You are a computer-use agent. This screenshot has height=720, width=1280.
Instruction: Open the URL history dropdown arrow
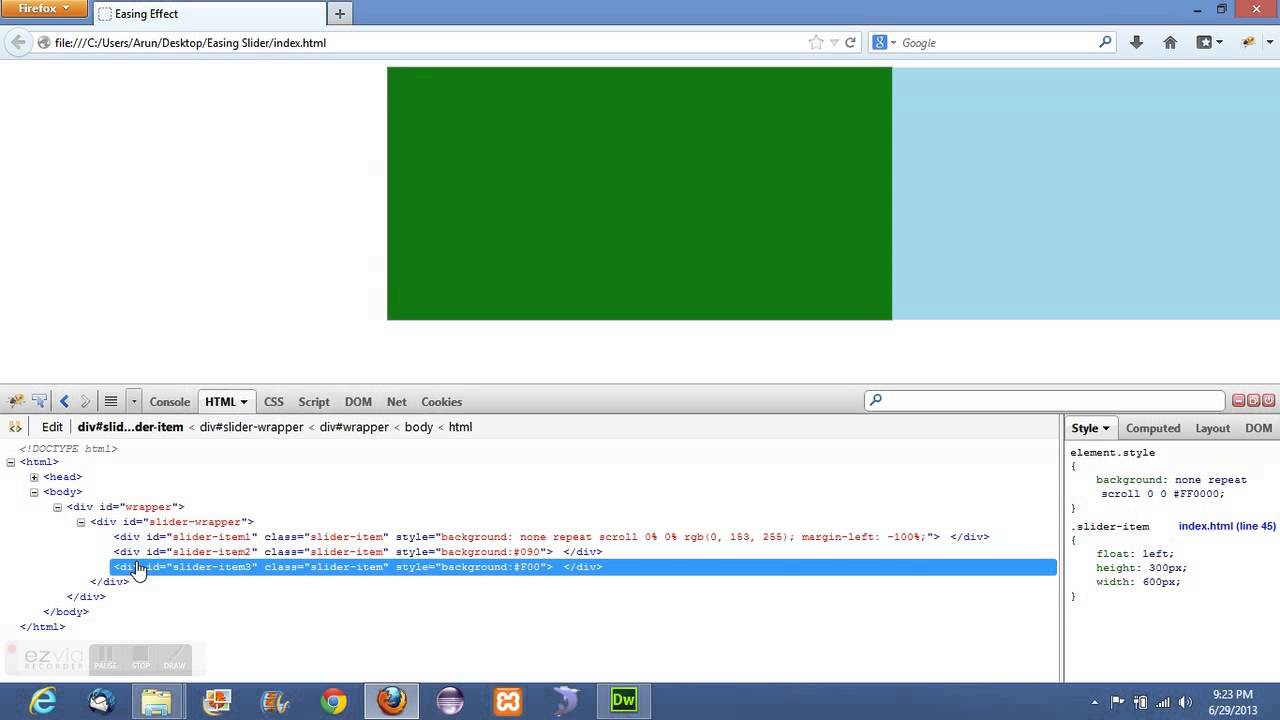click(x=834, y=43)
